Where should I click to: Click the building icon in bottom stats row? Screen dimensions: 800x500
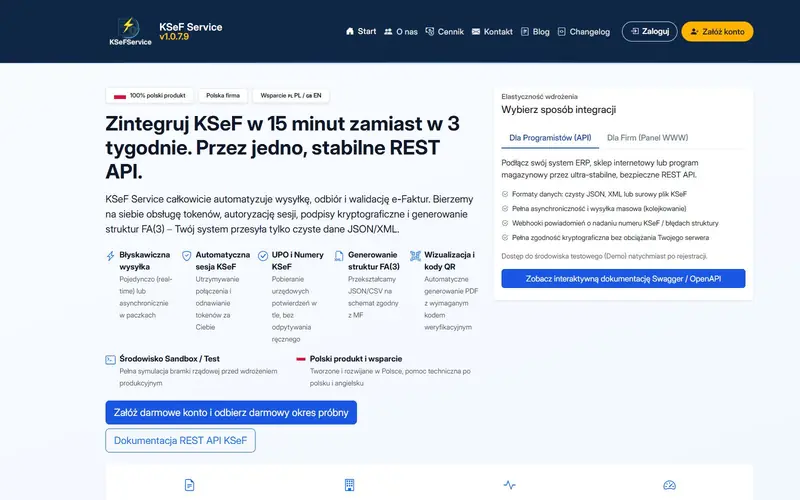(x=349, y=485)
